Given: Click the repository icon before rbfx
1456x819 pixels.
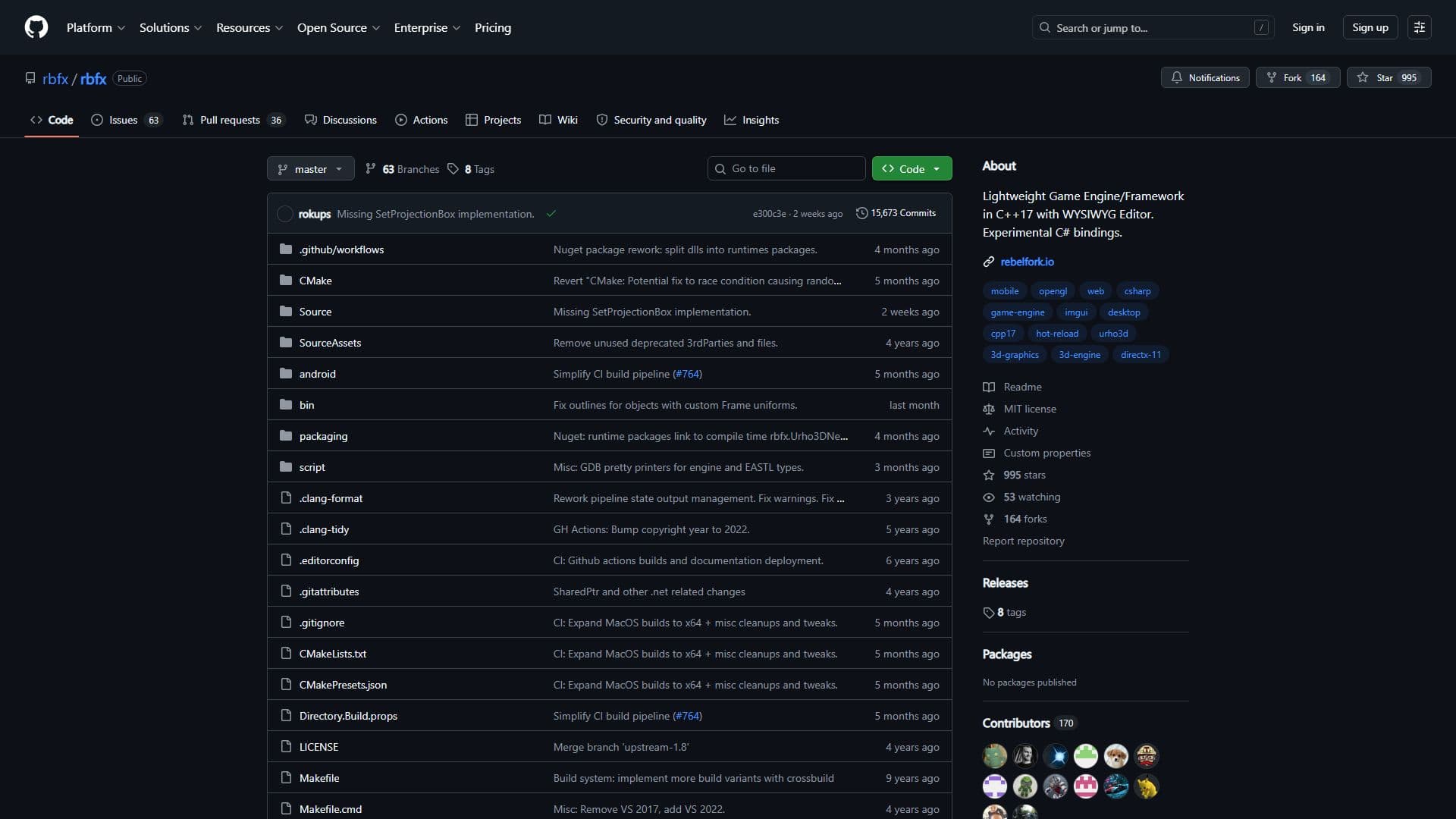Looking at the screenshot, I should click(x=30, y=78).
